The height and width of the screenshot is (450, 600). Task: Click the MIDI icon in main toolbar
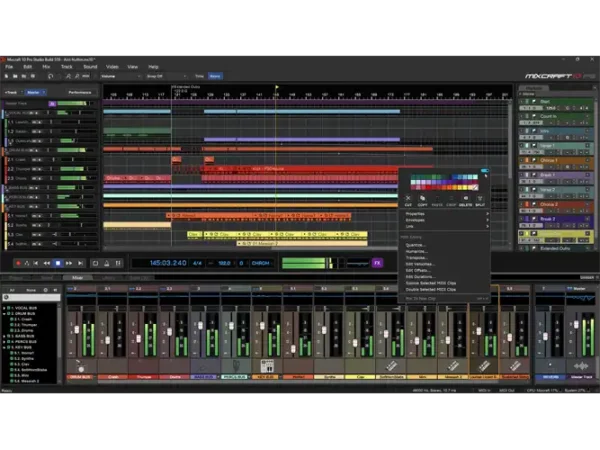86,77
